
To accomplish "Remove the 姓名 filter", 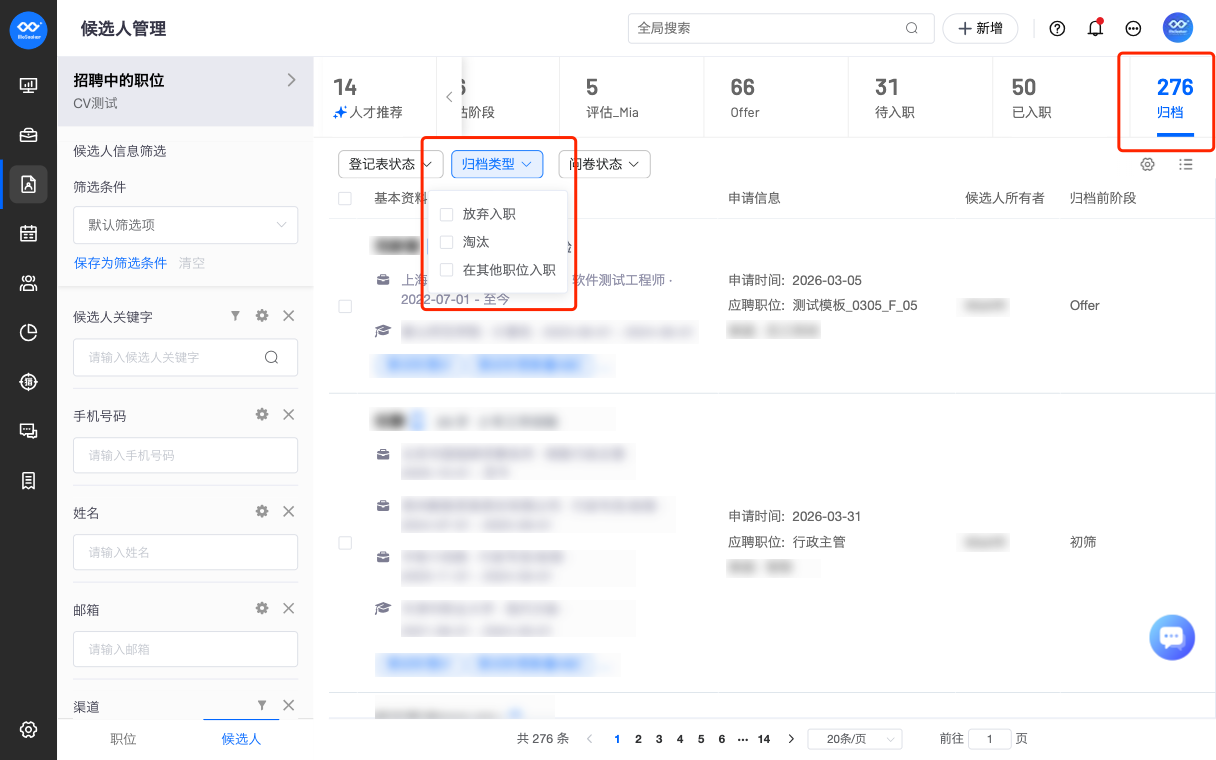I will [x=288, y=511].
